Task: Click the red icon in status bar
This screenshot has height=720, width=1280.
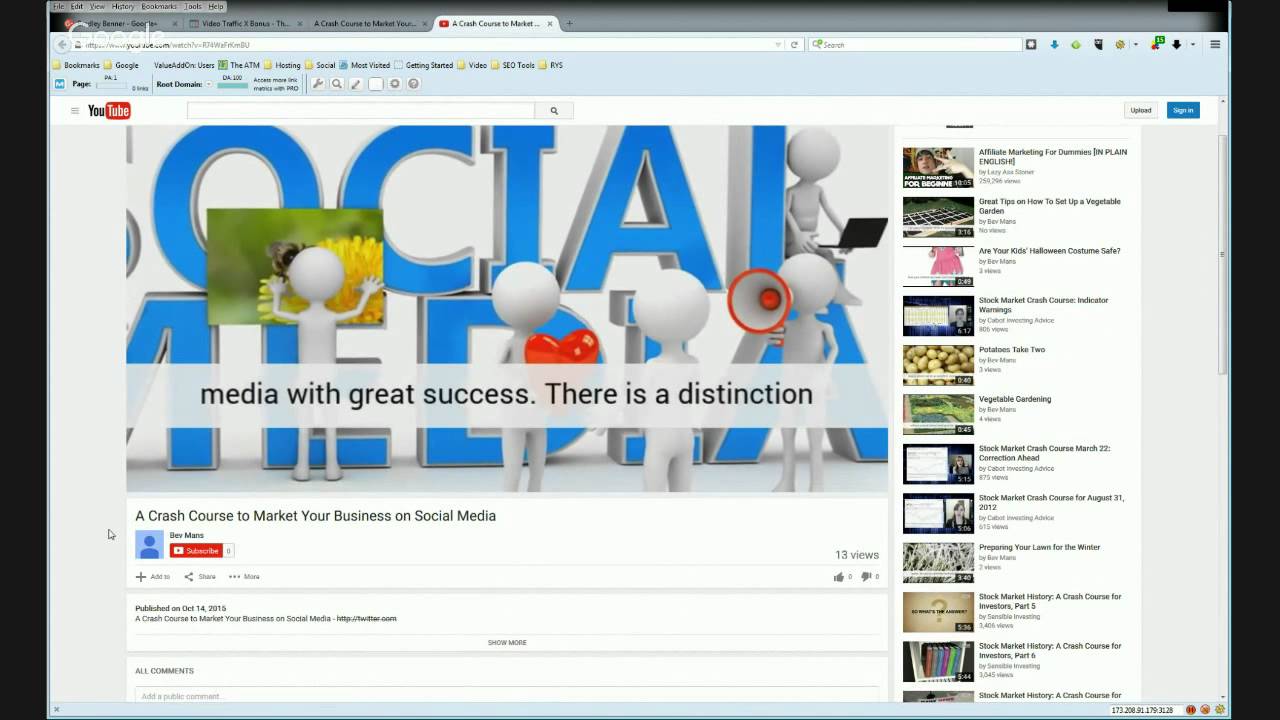Action: 1191,710
